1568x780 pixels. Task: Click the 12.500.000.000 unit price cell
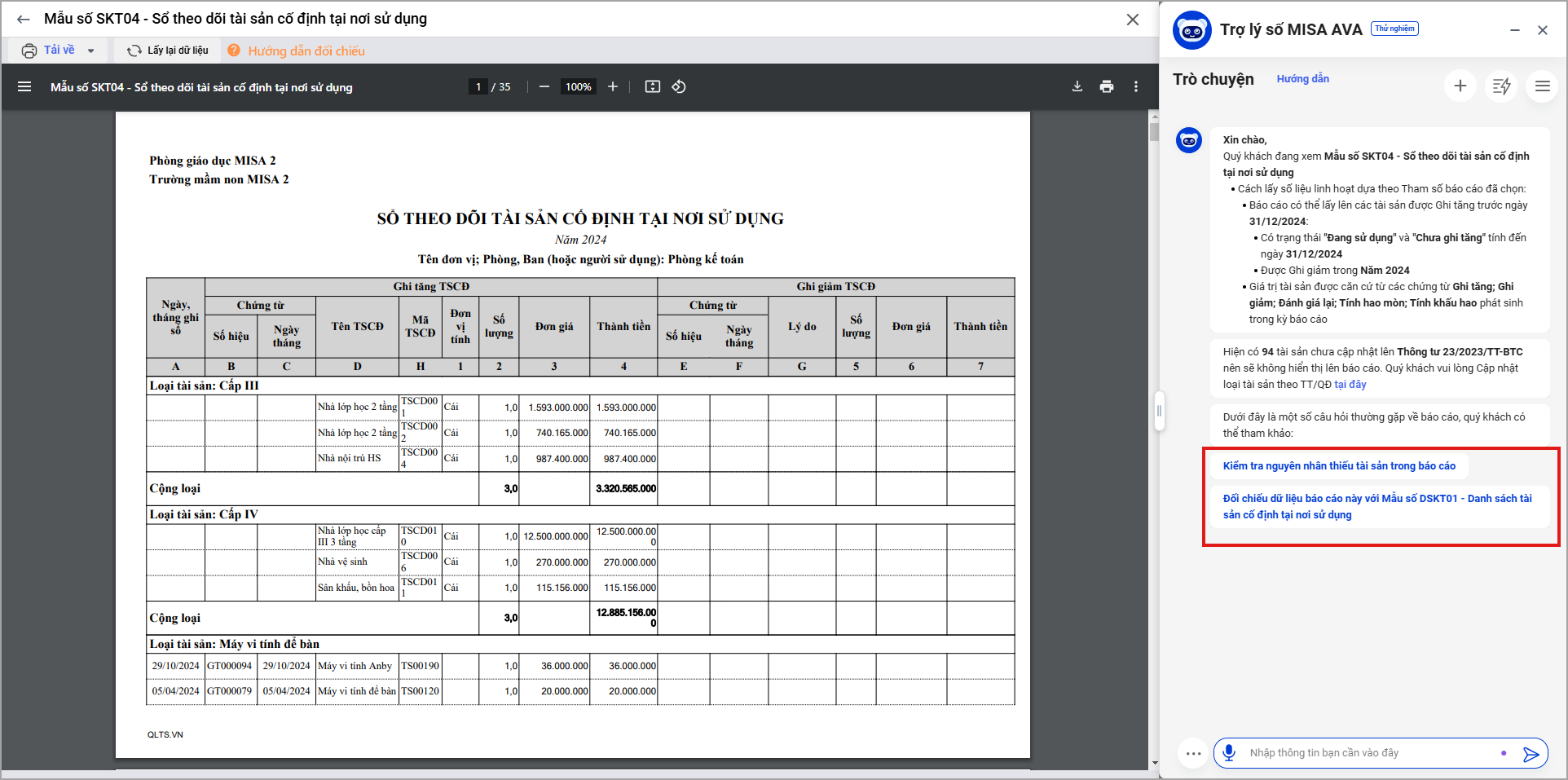coord(556,536)
